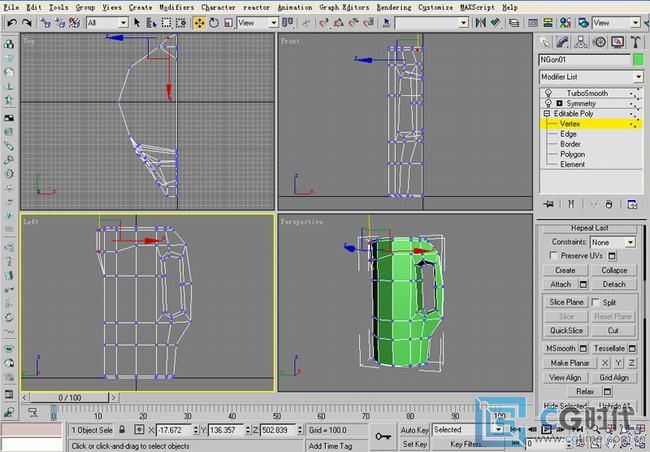Open the Attach List settings box
650x452 pixels.
tap(583, 284)
